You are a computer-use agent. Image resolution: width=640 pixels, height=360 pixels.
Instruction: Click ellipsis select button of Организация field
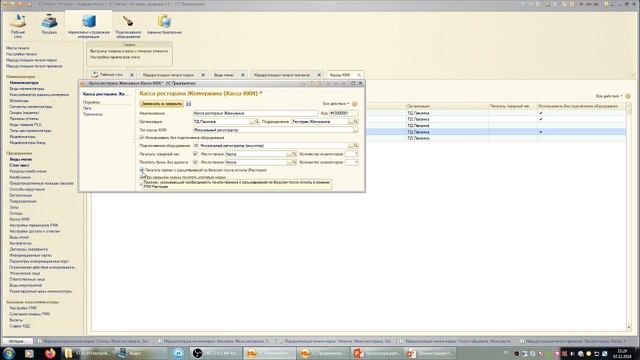(x=251, y=122)
